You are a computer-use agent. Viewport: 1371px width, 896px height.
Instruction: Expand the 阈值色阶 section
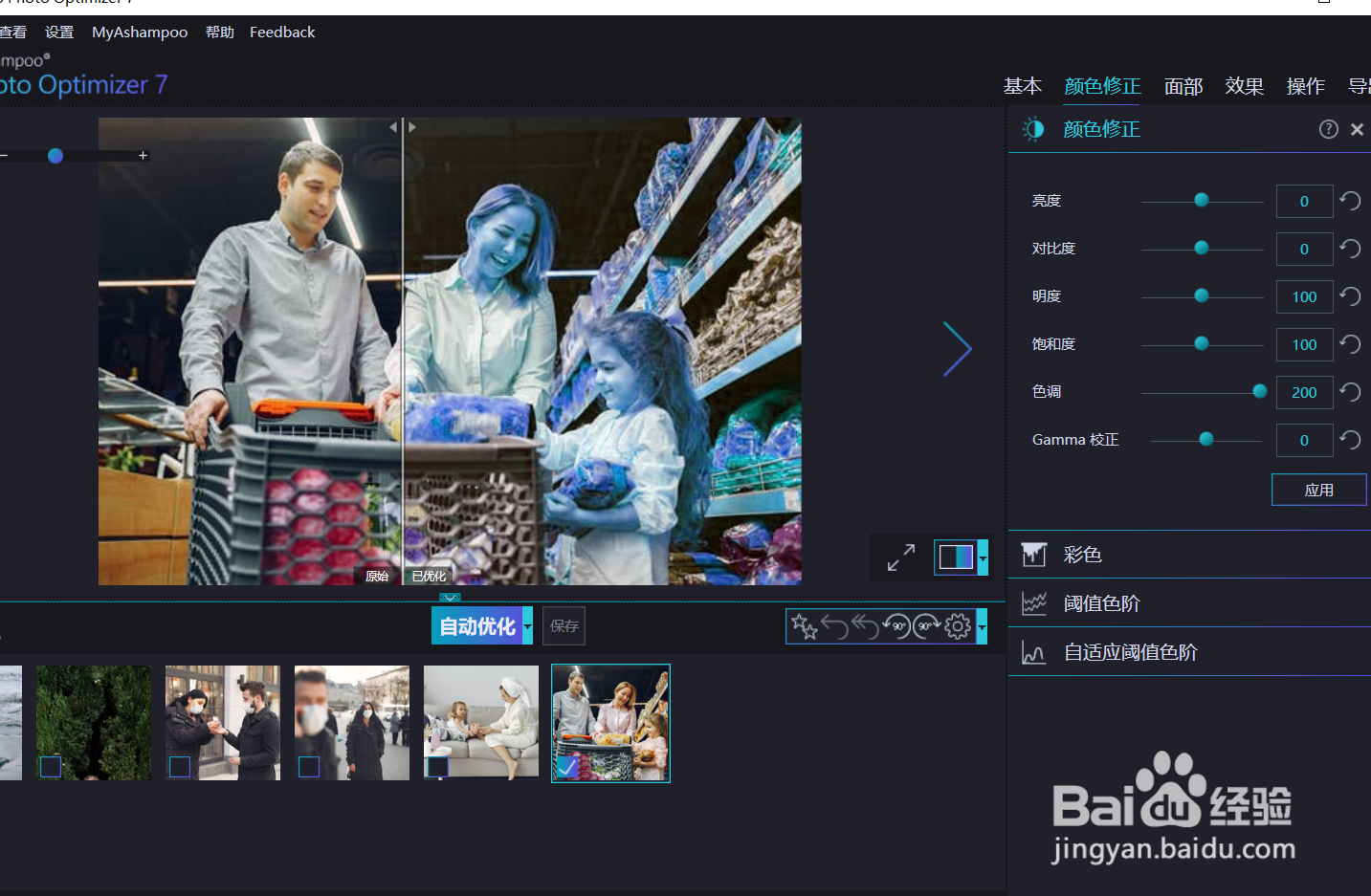1189,603
